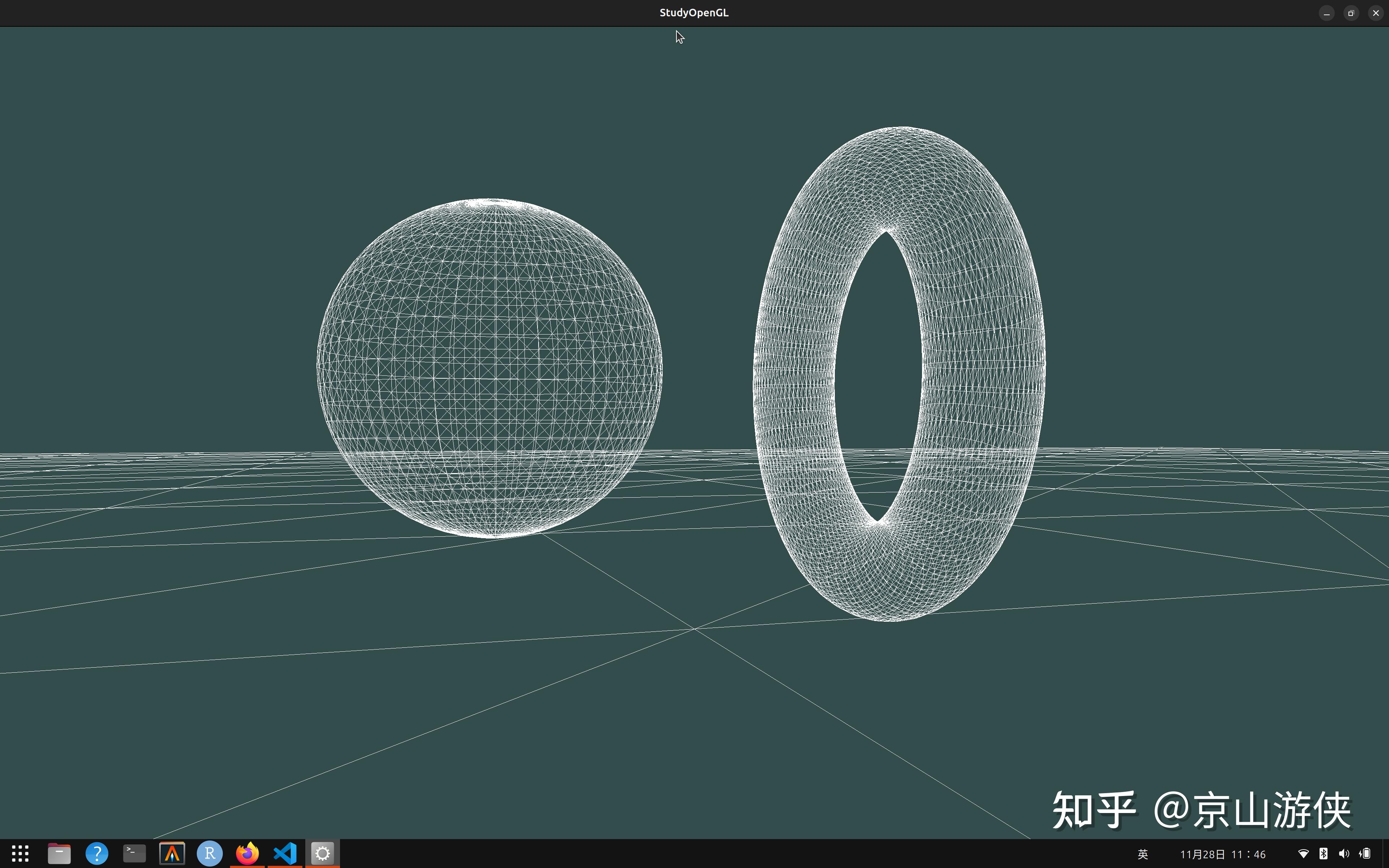Mute the system volume icon
Image resolution: width=1389 pixels, height=868 pixels.
point(1344,854)
